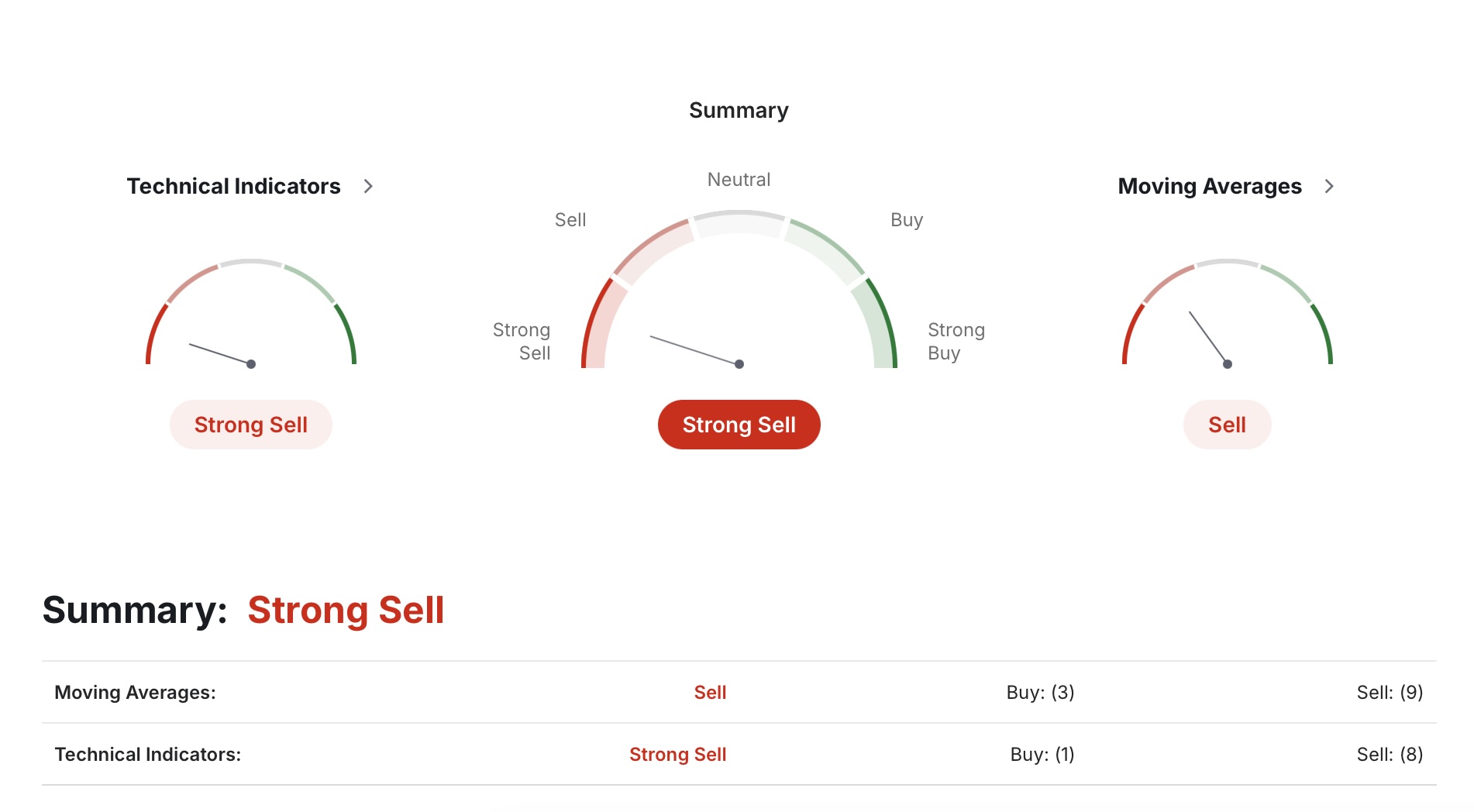The image size is (1474, 812).
Task: Click Buy: (3) in Moving Averages row
Action: click(x=1040, y=693)
